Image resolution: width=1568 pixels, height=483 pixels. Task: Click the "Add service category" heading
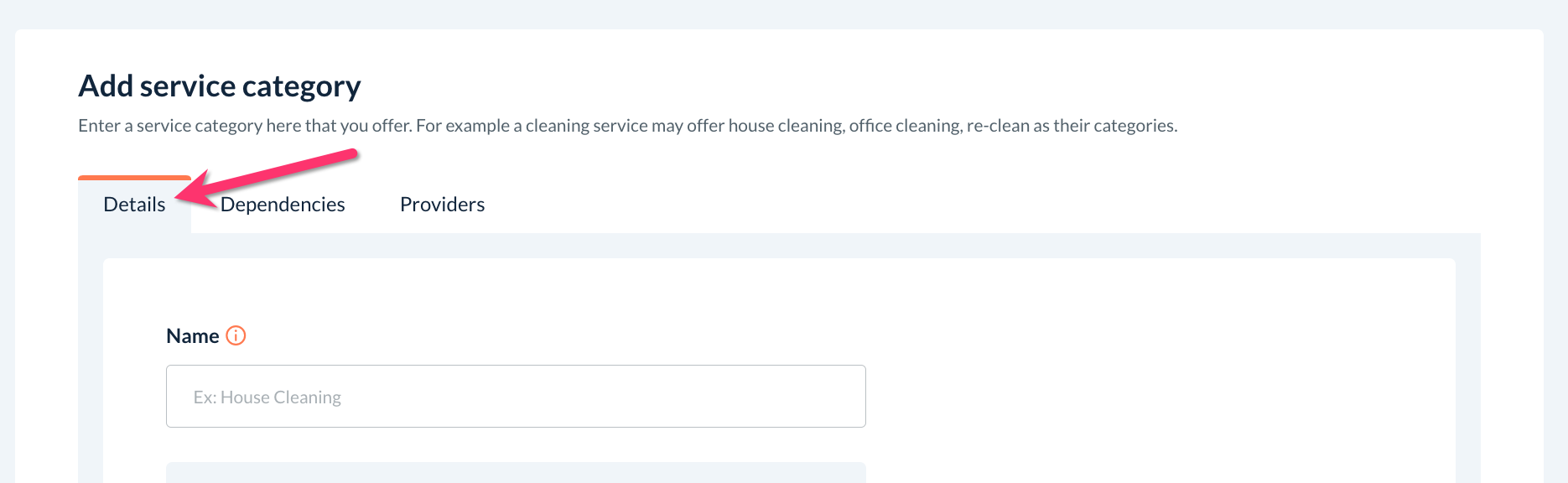click(220, 86)
